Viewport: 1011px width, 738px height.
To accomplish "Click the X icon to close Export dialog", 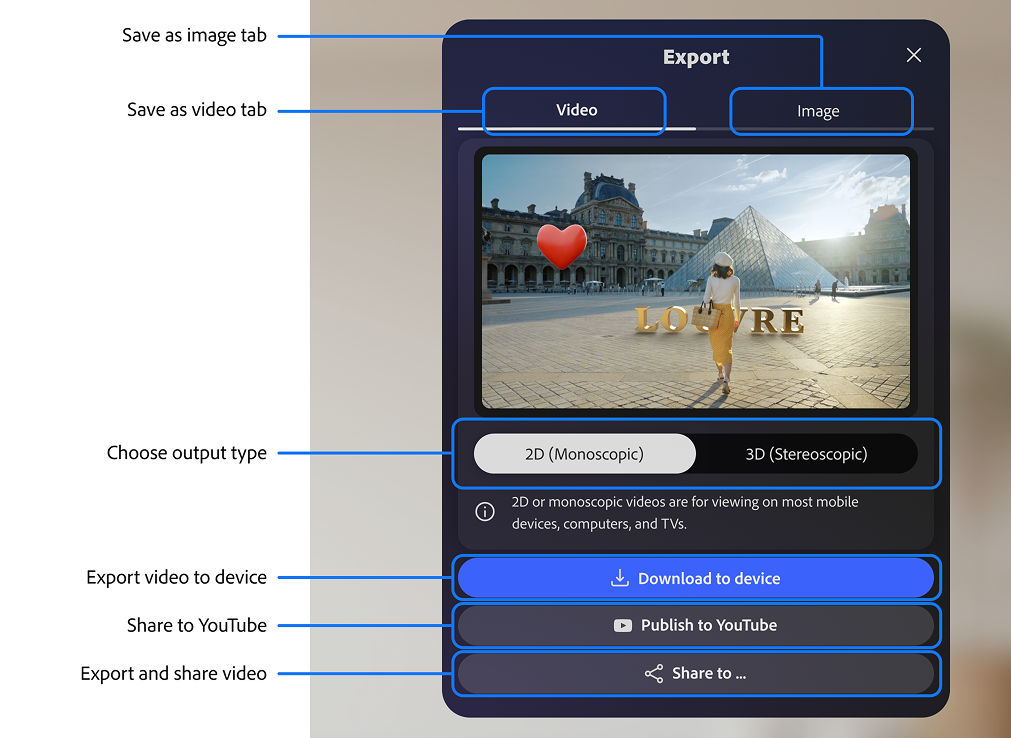I will pos(913,55).
